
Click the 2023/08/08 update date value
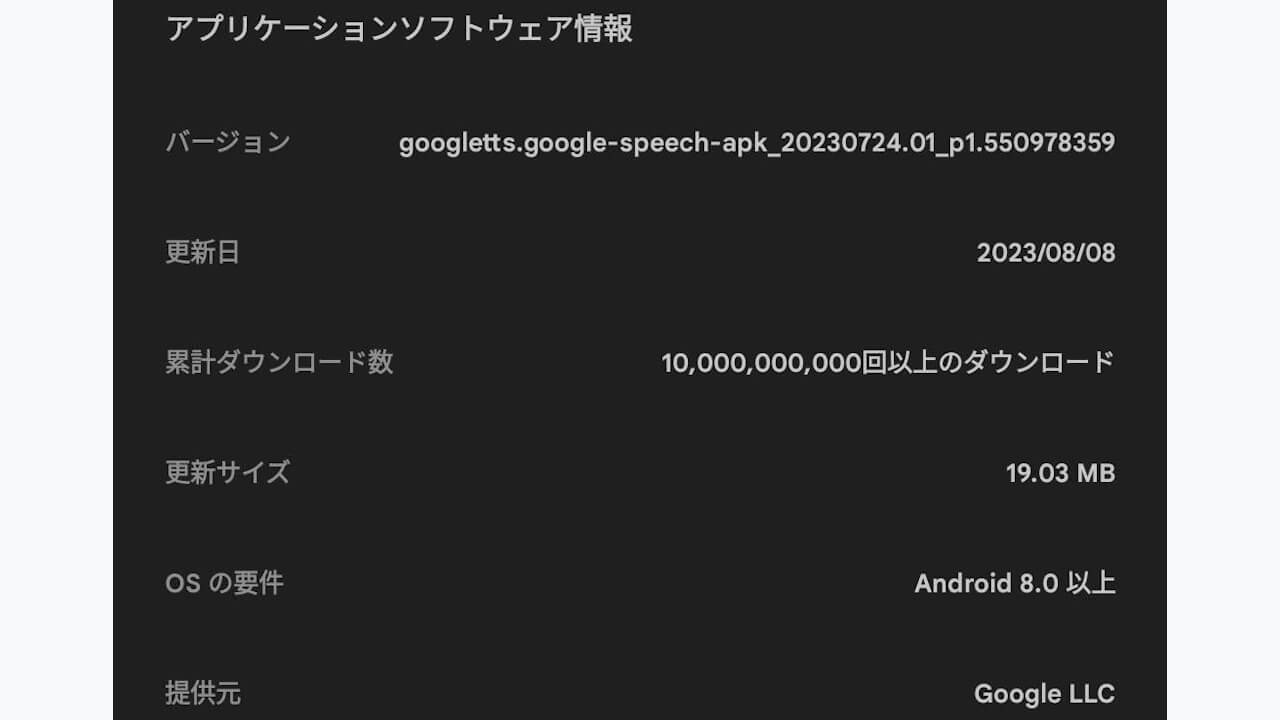point(1046,253)
